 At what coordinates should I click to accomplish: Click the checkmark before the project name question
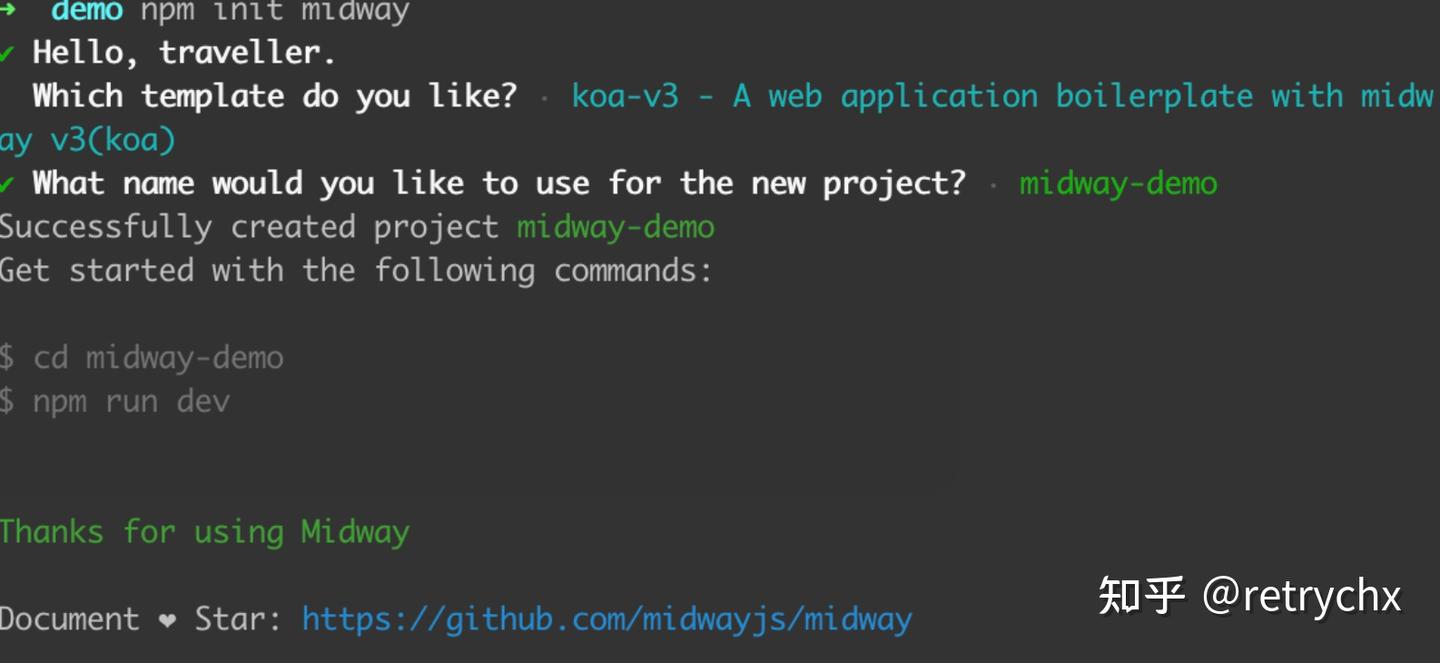click(x=7, y=184)
